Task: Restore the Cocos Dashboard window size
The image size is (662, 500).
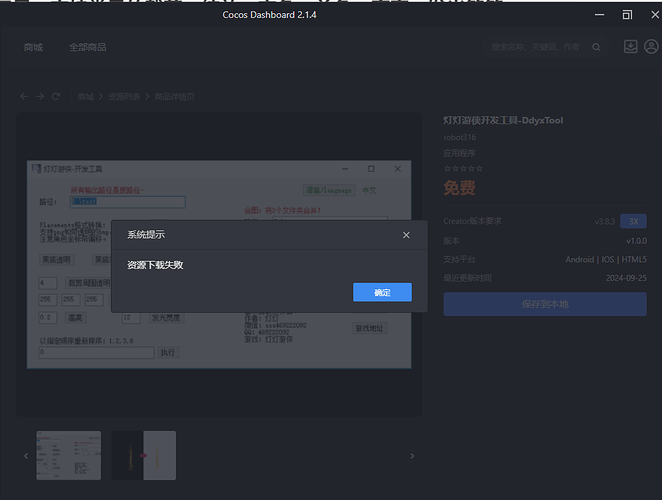Action: [x=627, y=15]
